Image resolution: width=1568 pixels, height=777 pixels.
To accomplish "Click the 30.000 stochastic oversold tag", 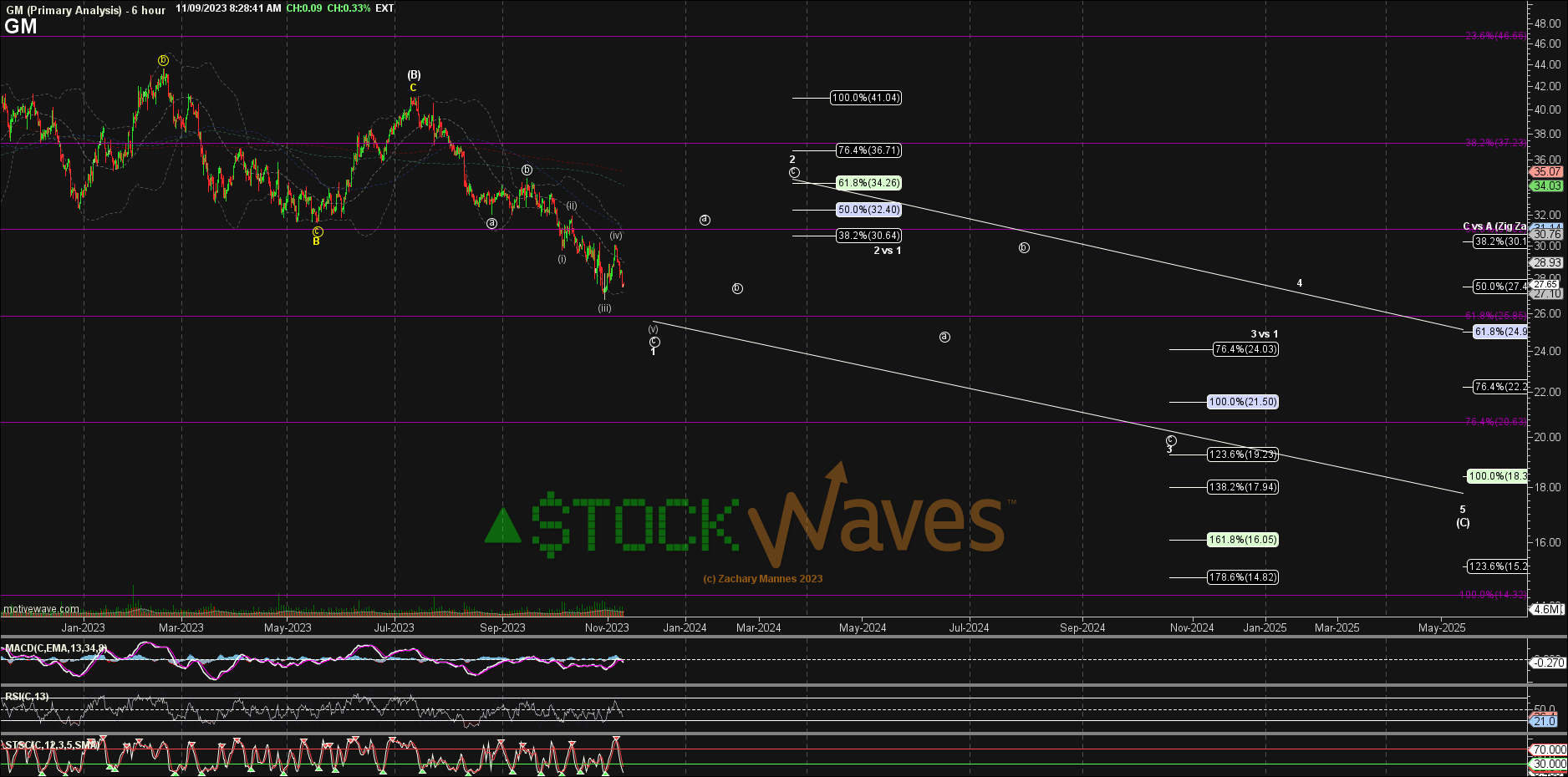I will [x=1548, y=764].
